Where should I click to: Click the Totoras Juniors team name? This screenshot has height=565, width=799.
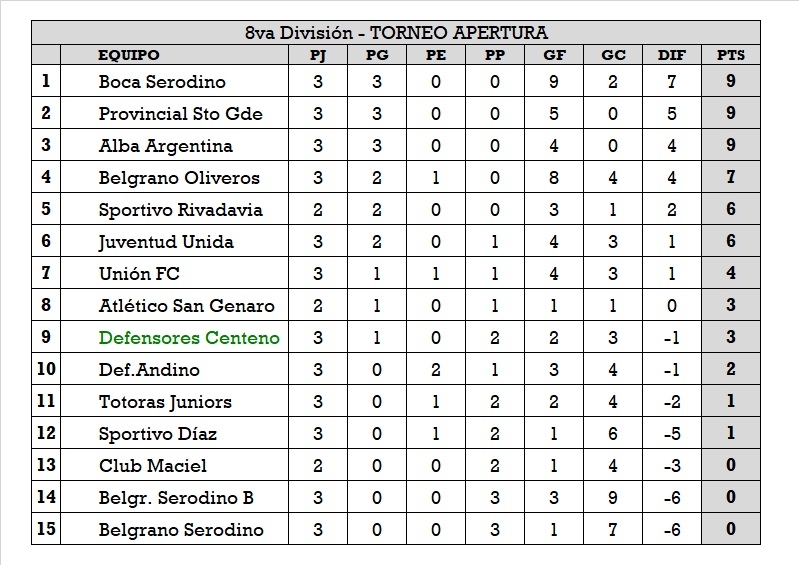pyautogui.click(x=165, y=402)
